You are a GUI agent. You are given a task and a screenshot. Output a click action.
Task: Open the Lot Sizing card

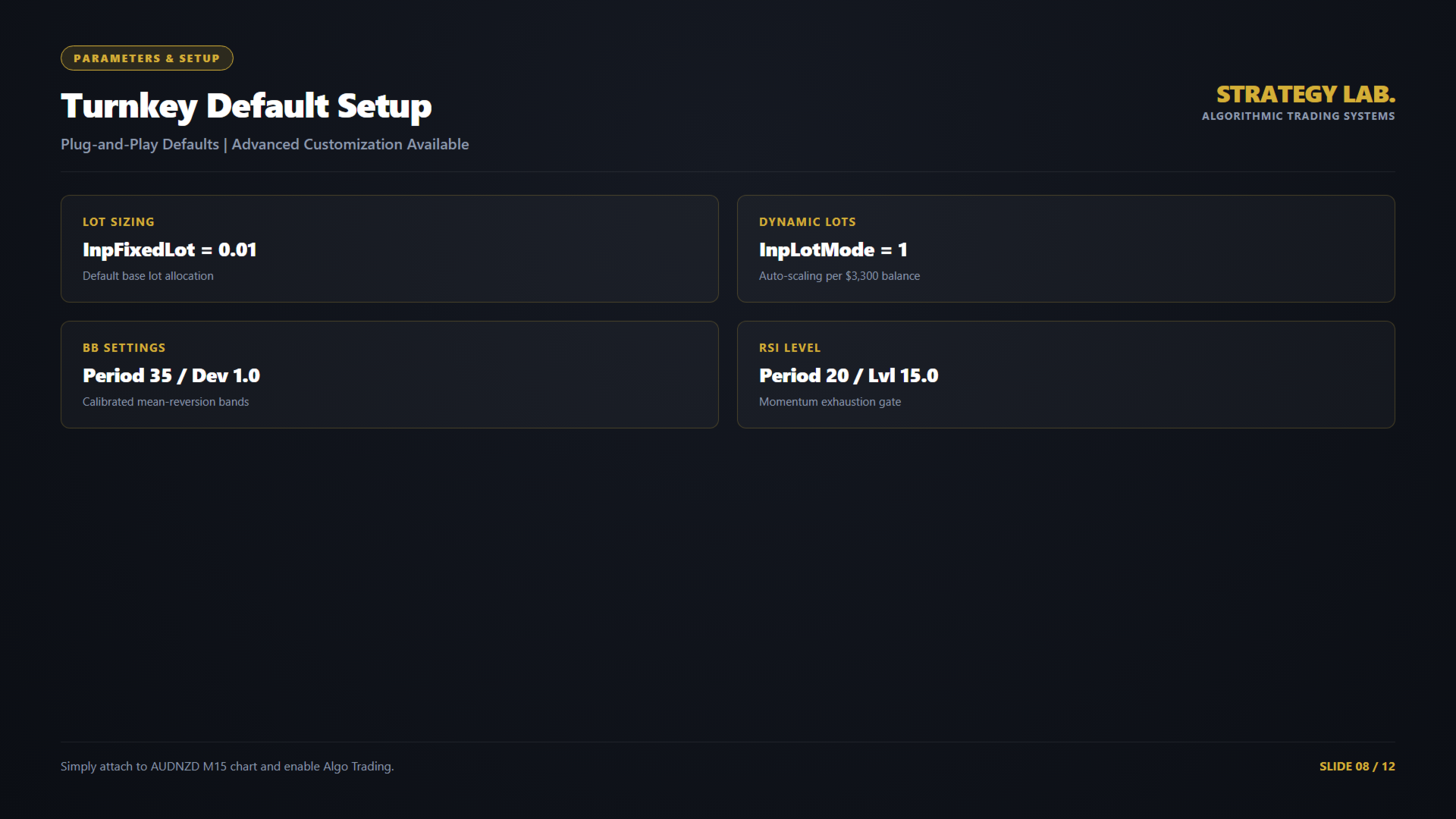coord(390,249)
